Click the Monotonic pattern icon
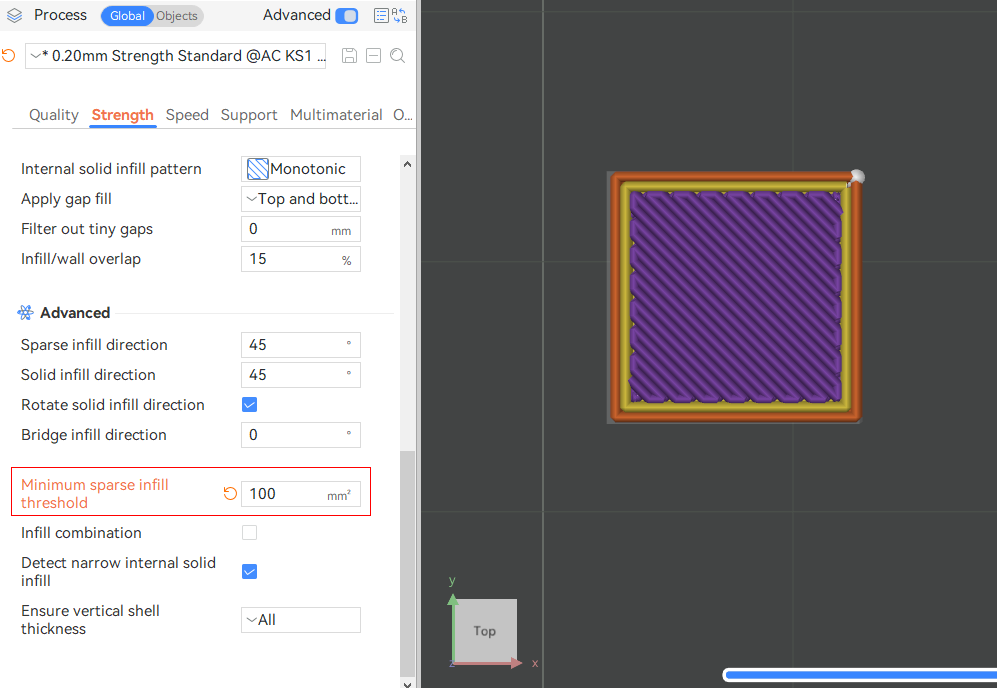The image size is (997, 688). [258, 169]
